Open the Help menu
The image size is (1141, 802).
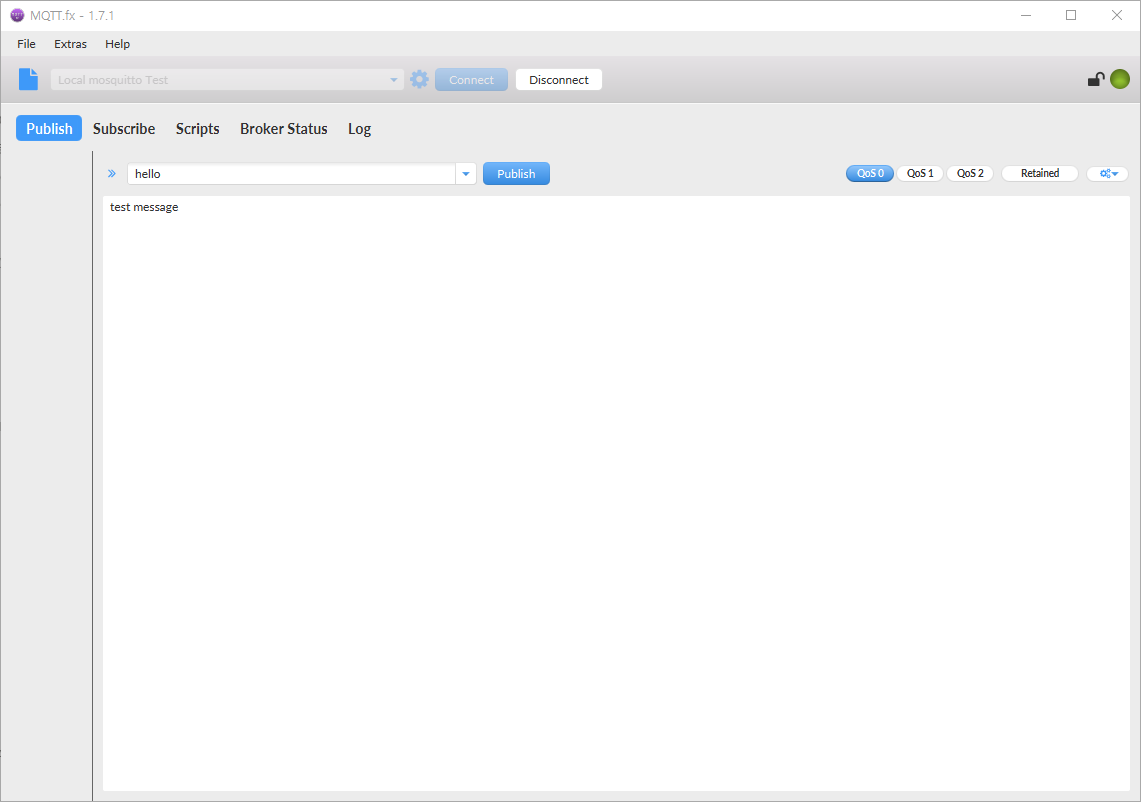pyautogui.click(x=117, y=44)
